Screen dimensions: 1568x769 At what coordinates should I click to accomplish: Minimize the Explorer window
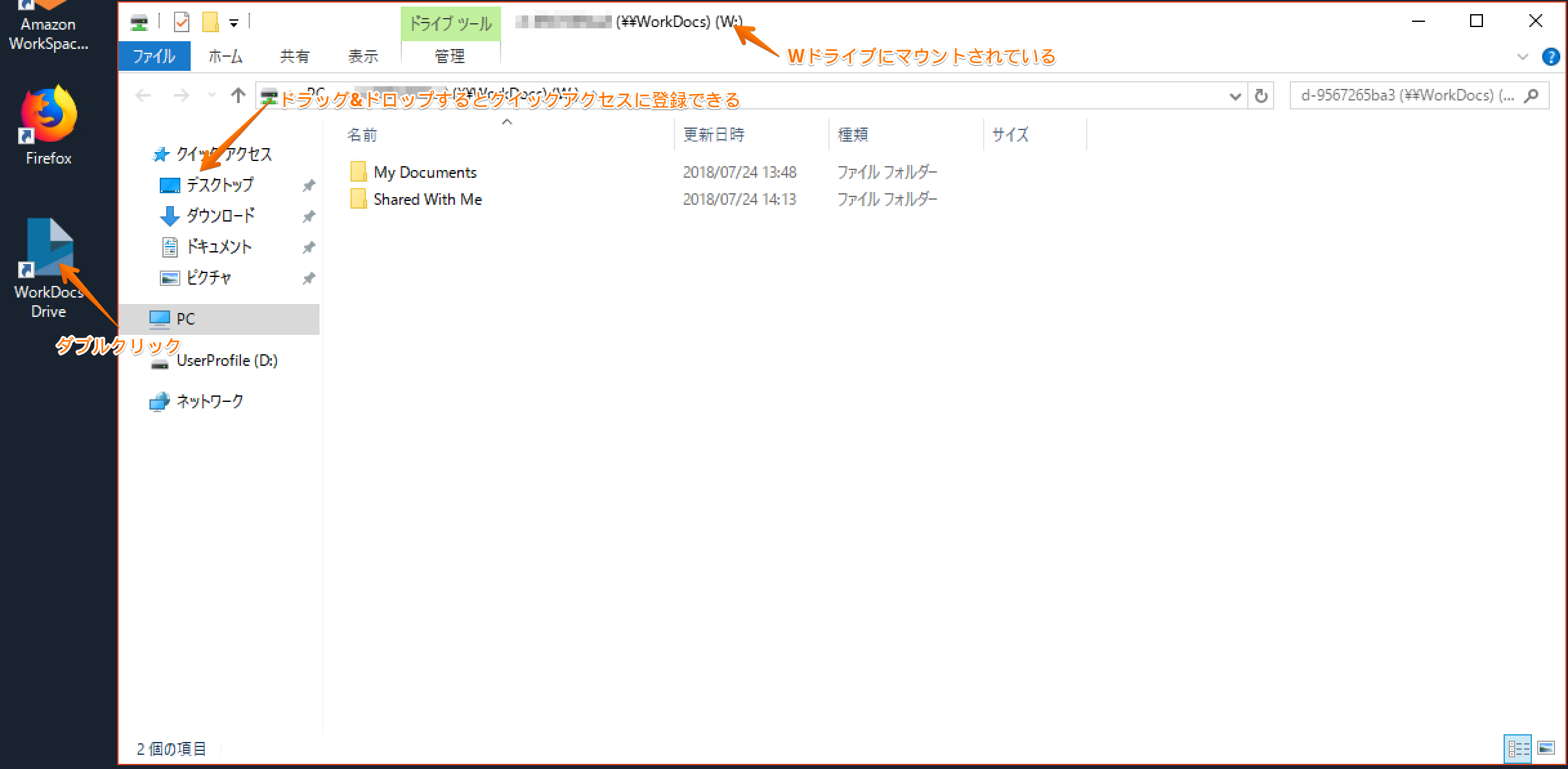click(x=1418, y=21)
